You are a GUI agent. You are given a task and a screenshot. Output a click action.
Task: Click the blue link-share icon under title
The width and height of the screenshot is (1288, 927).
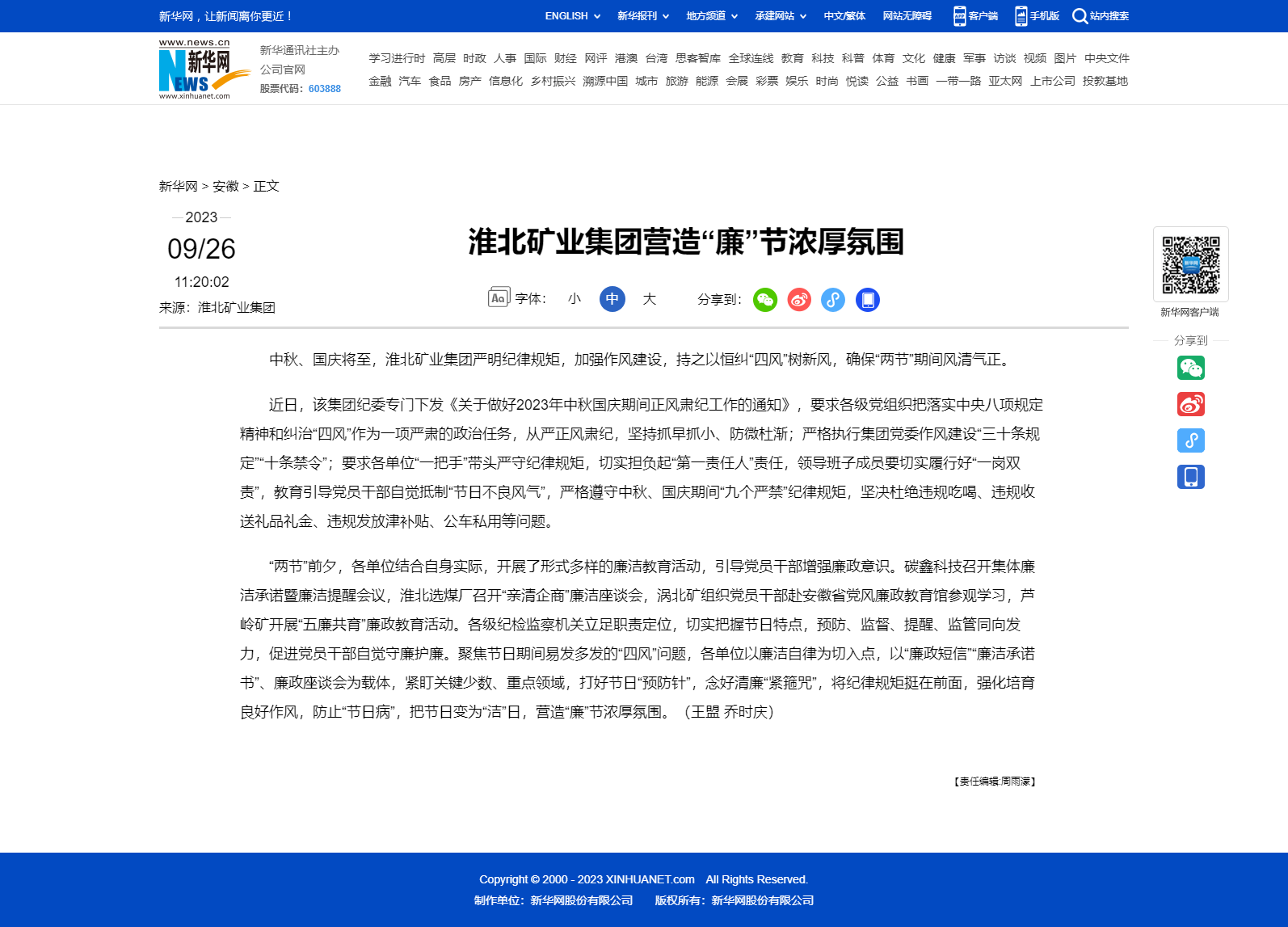click(x=833, y=300)
